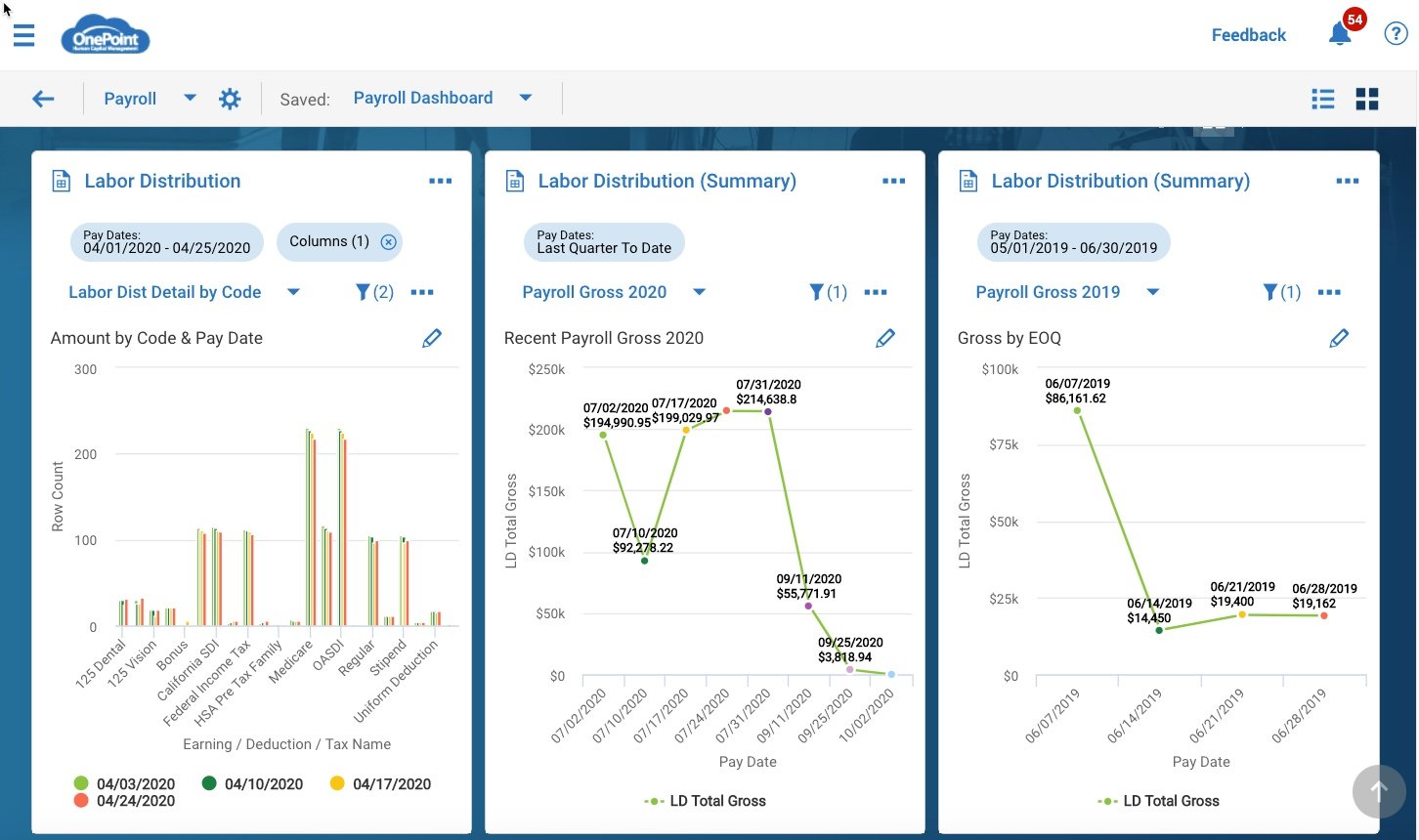Image resolution: width=1419 pixels, height=840 pixels.
Task: Edit the Gross by EOQ chart
Action: pyautogui.click(x=1339, y=338)
